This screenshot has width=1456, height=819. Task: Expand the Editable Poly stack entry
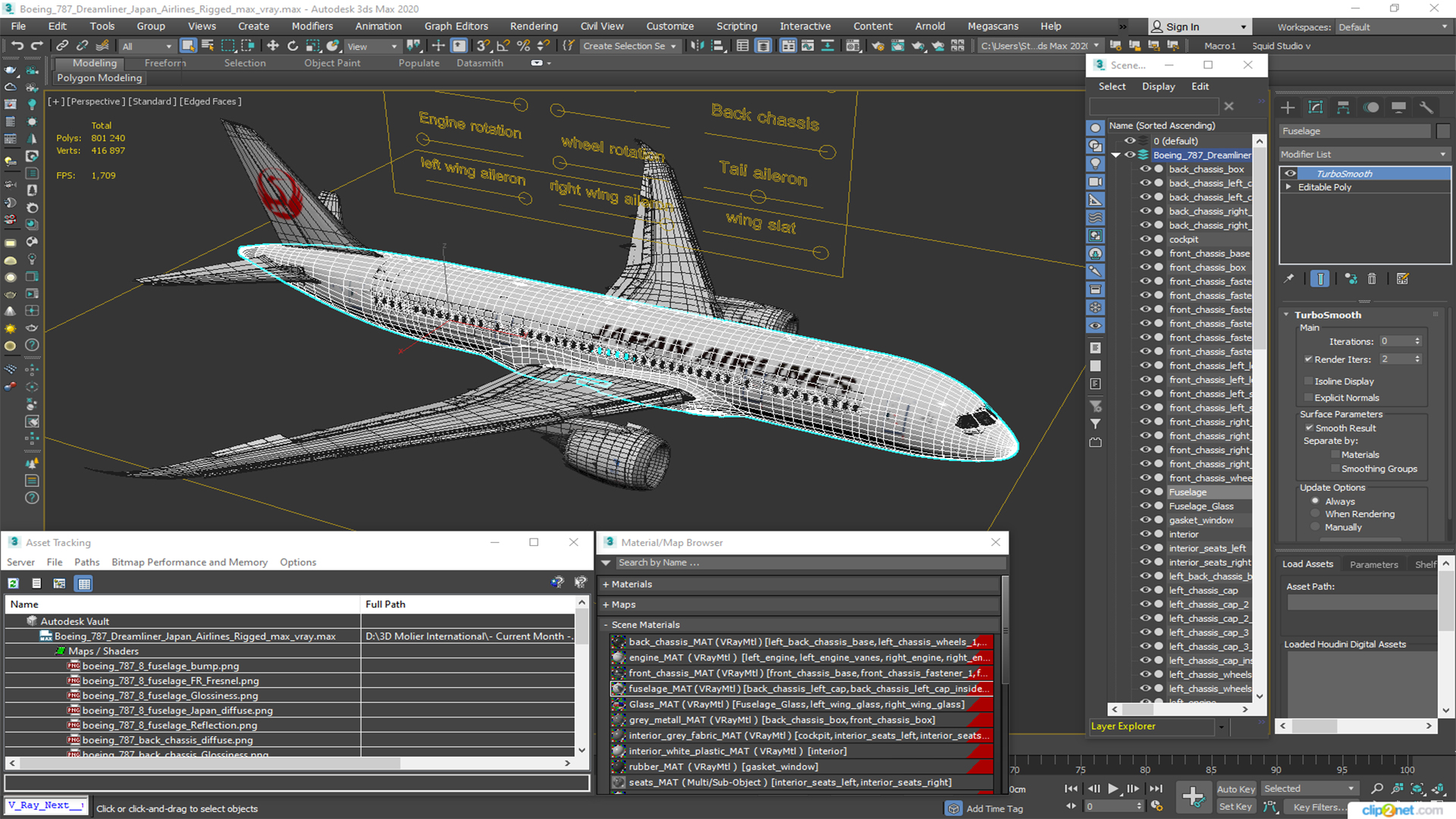click(1288, 187)
